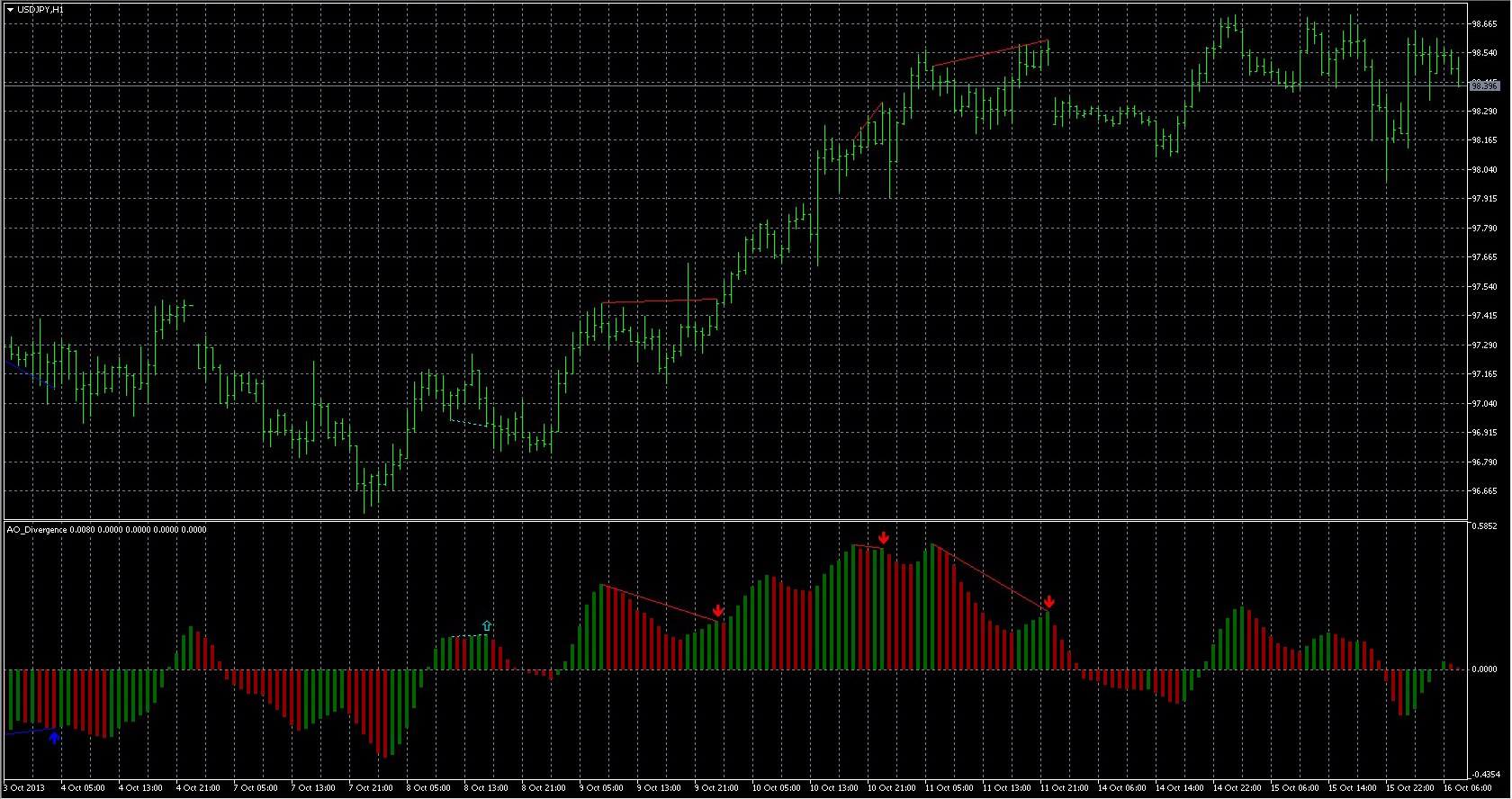The image size is (1512, 799).
Task: Click the 10 Oct 21:00 time label
Action: (x=892, y=788)
